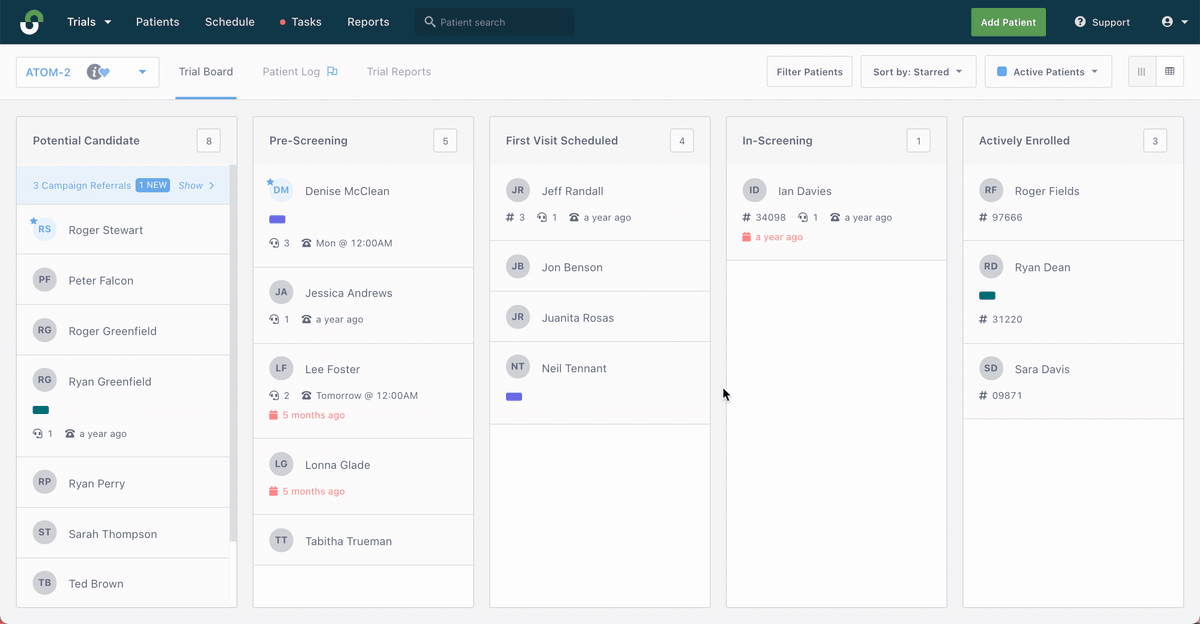Switch to column board view icon

[1142, 72]
